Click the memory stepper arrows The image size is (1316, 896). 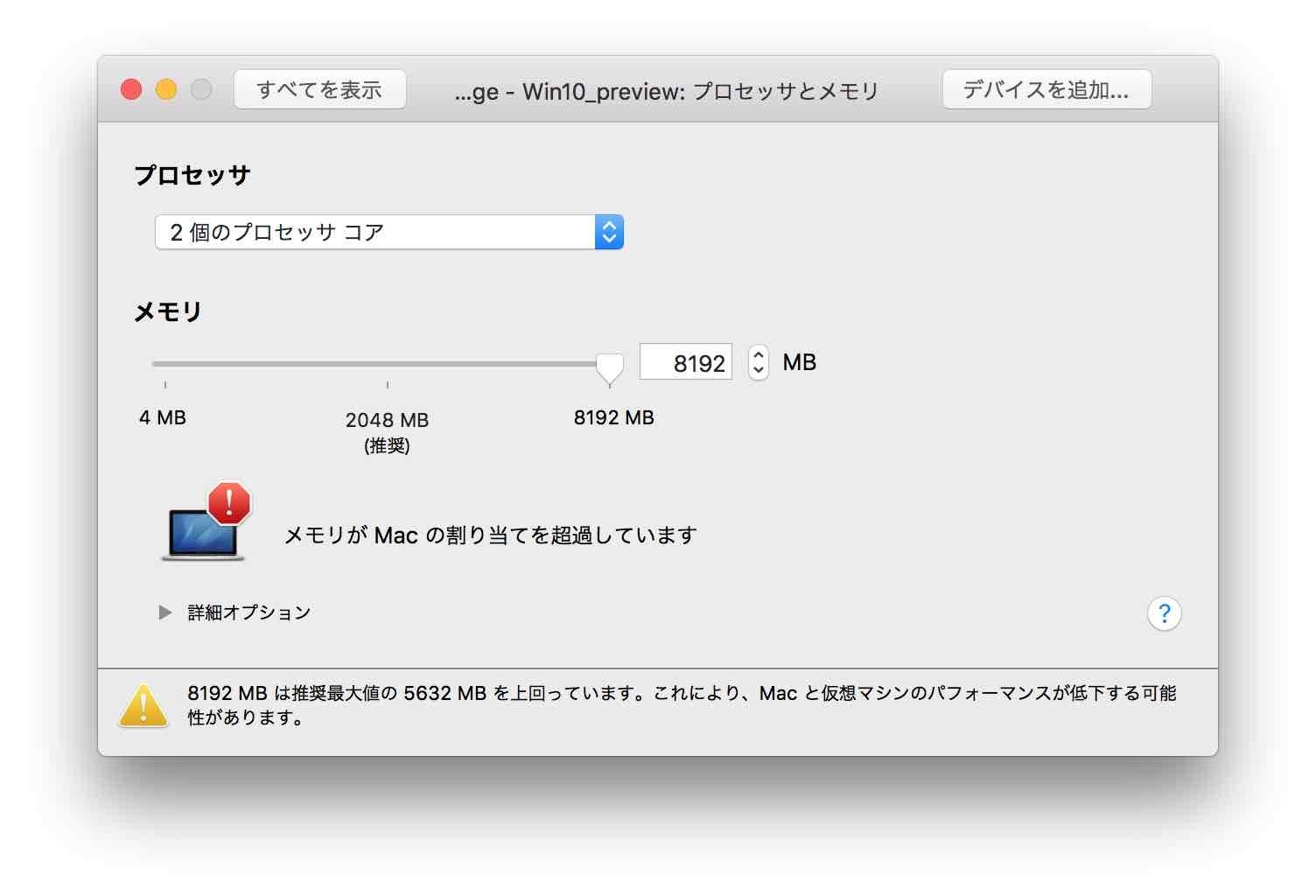759,362
